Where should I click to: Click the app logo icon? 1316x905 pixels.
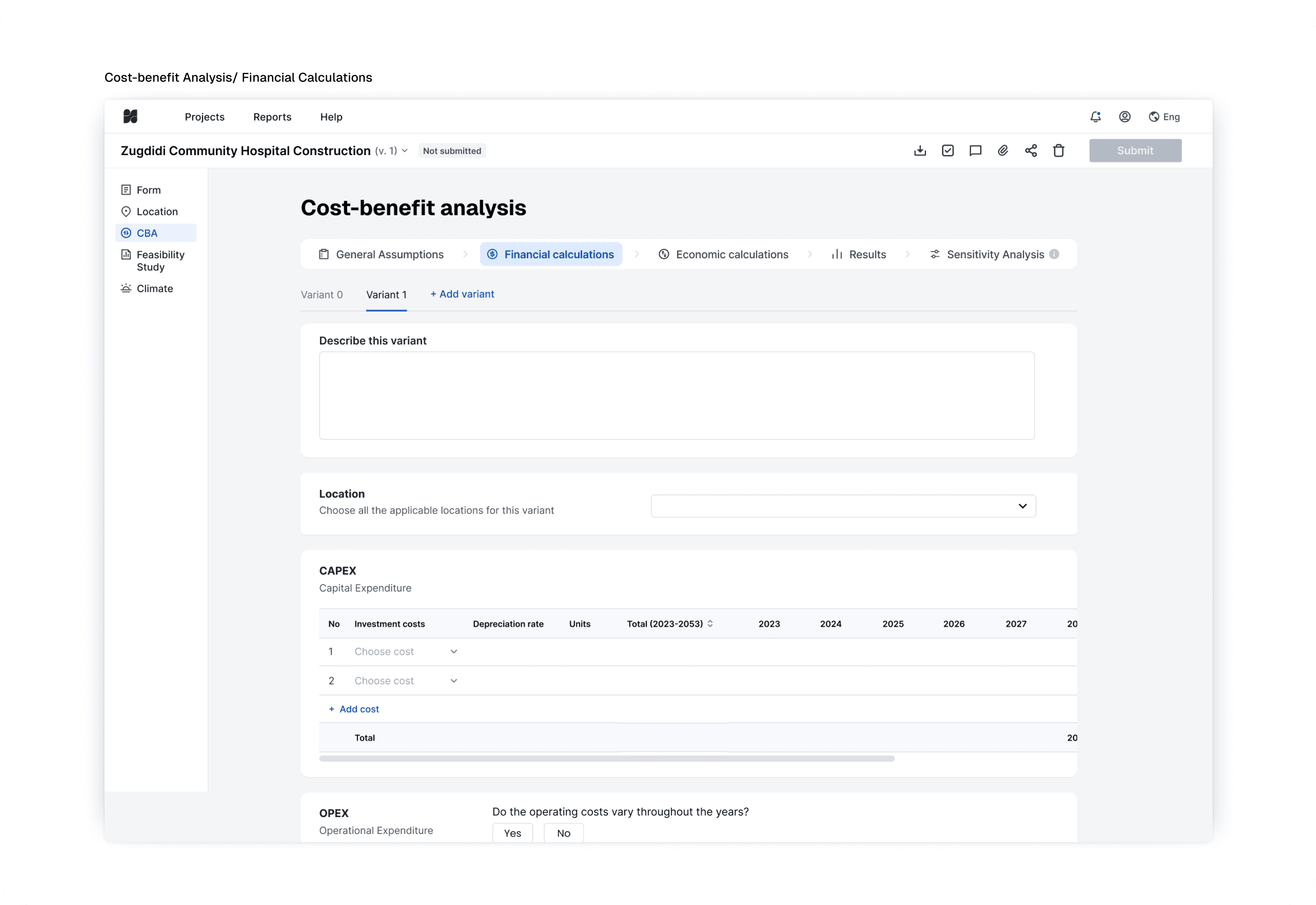(130, 117)
